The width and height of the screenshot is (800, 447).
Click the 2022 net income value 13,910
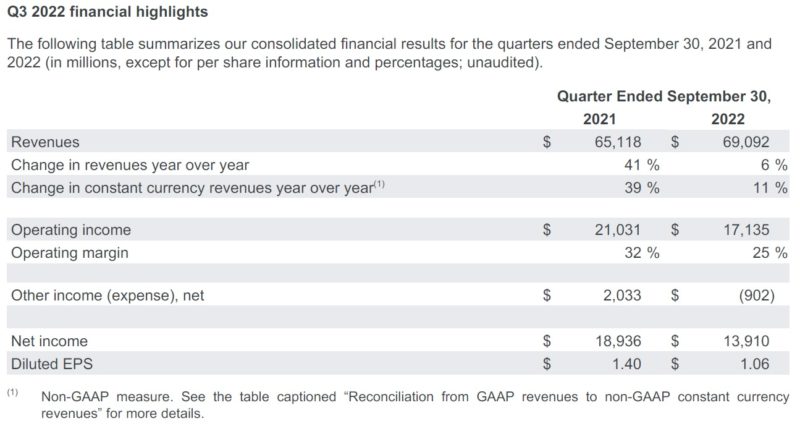(761, 341)
